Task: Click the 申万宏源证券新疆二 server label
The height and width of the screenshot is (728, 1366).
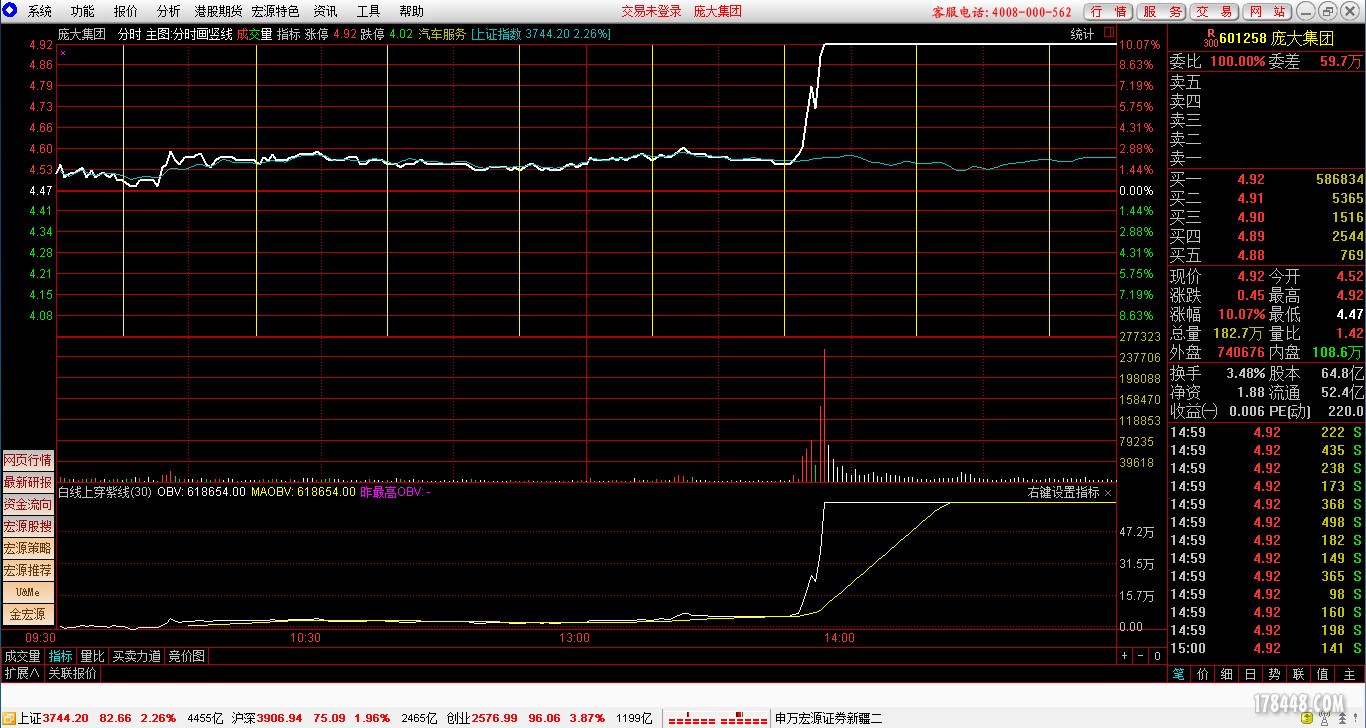Action: coord(828,718)
